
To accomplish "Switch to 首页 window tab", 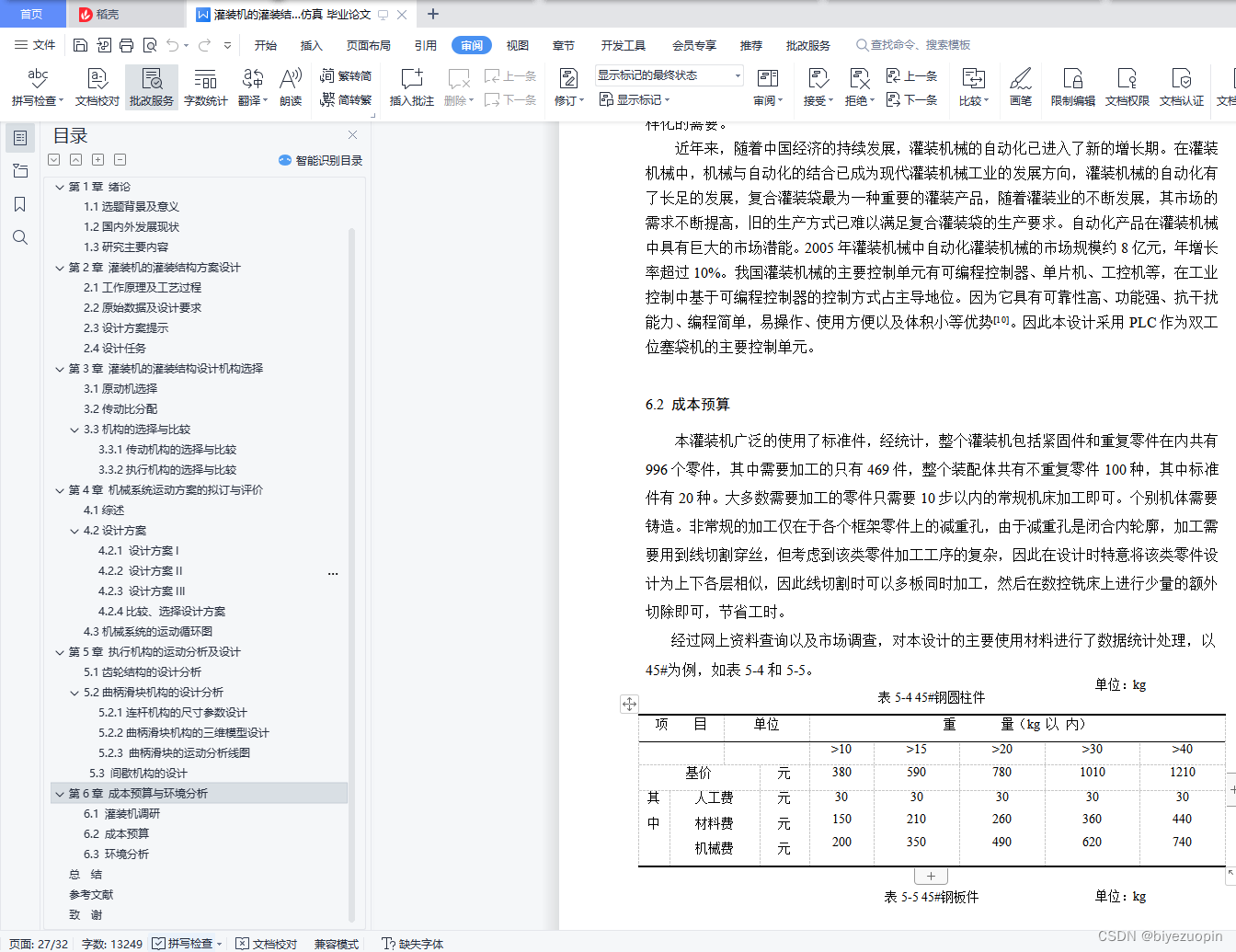I will [x=32, y=14].
